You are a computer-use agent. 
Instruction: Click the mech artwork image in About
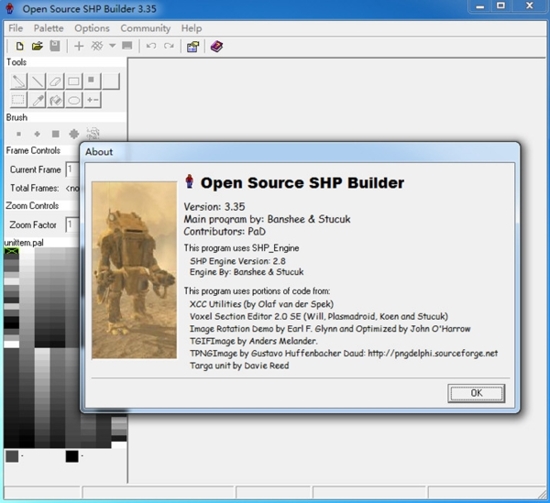pos(134,270)
